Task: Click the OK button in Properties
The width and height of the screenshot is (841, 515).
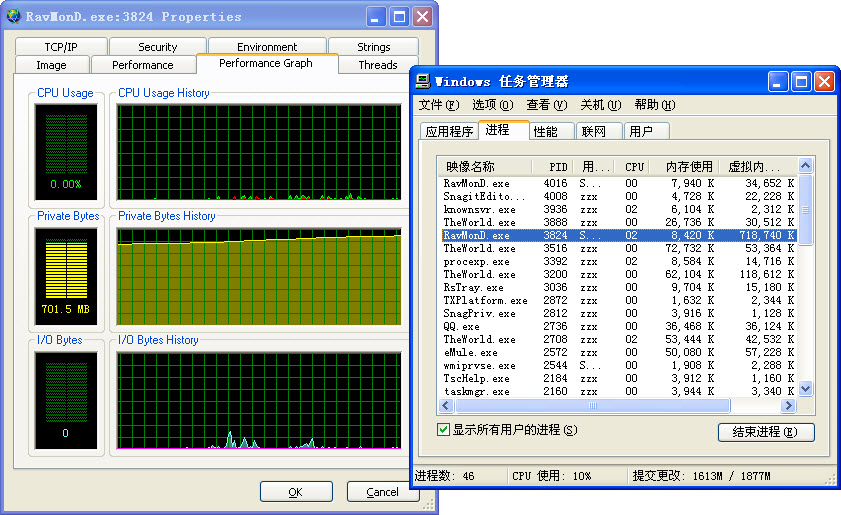Action: point(295,492)
